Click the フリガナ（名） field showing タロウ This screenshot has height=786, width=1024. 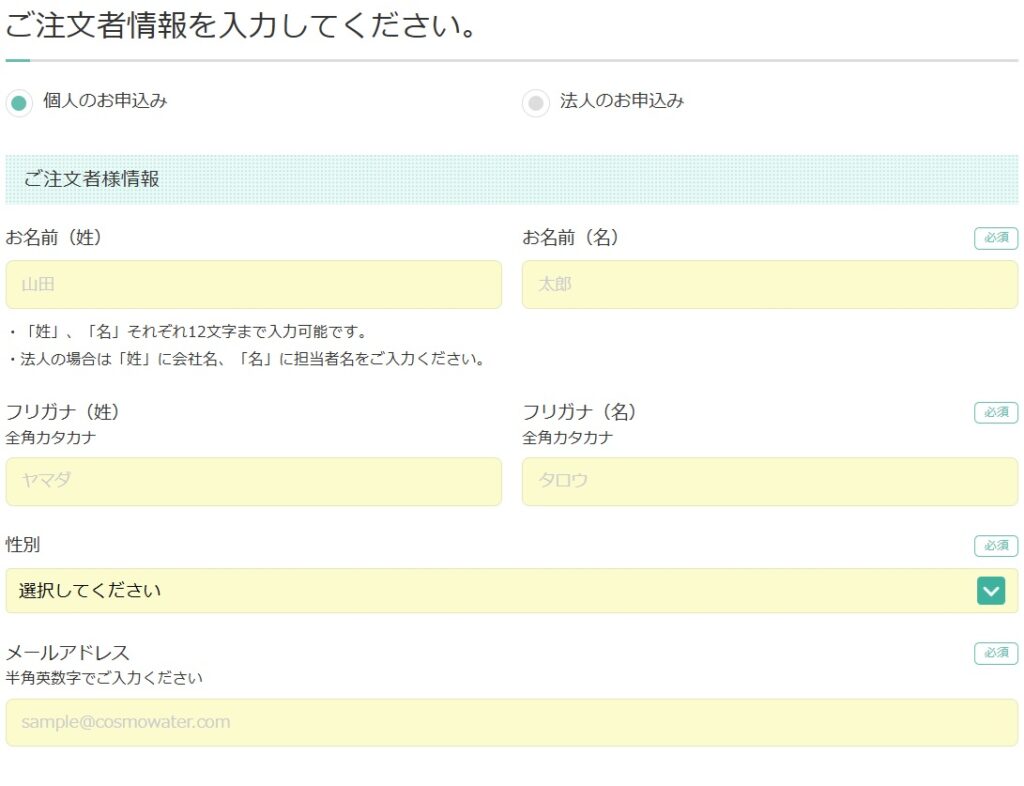(769, 481)
